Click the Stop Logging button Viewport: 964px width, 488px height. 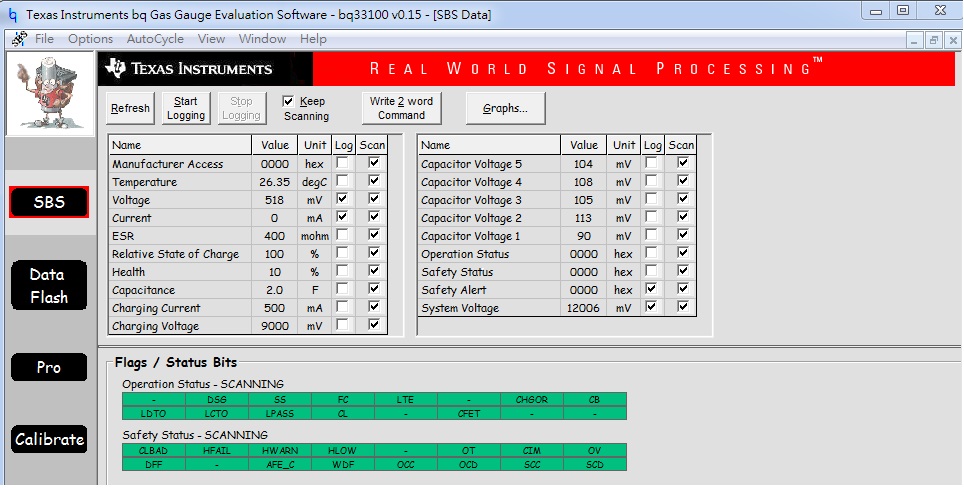(x=242, y=108)
